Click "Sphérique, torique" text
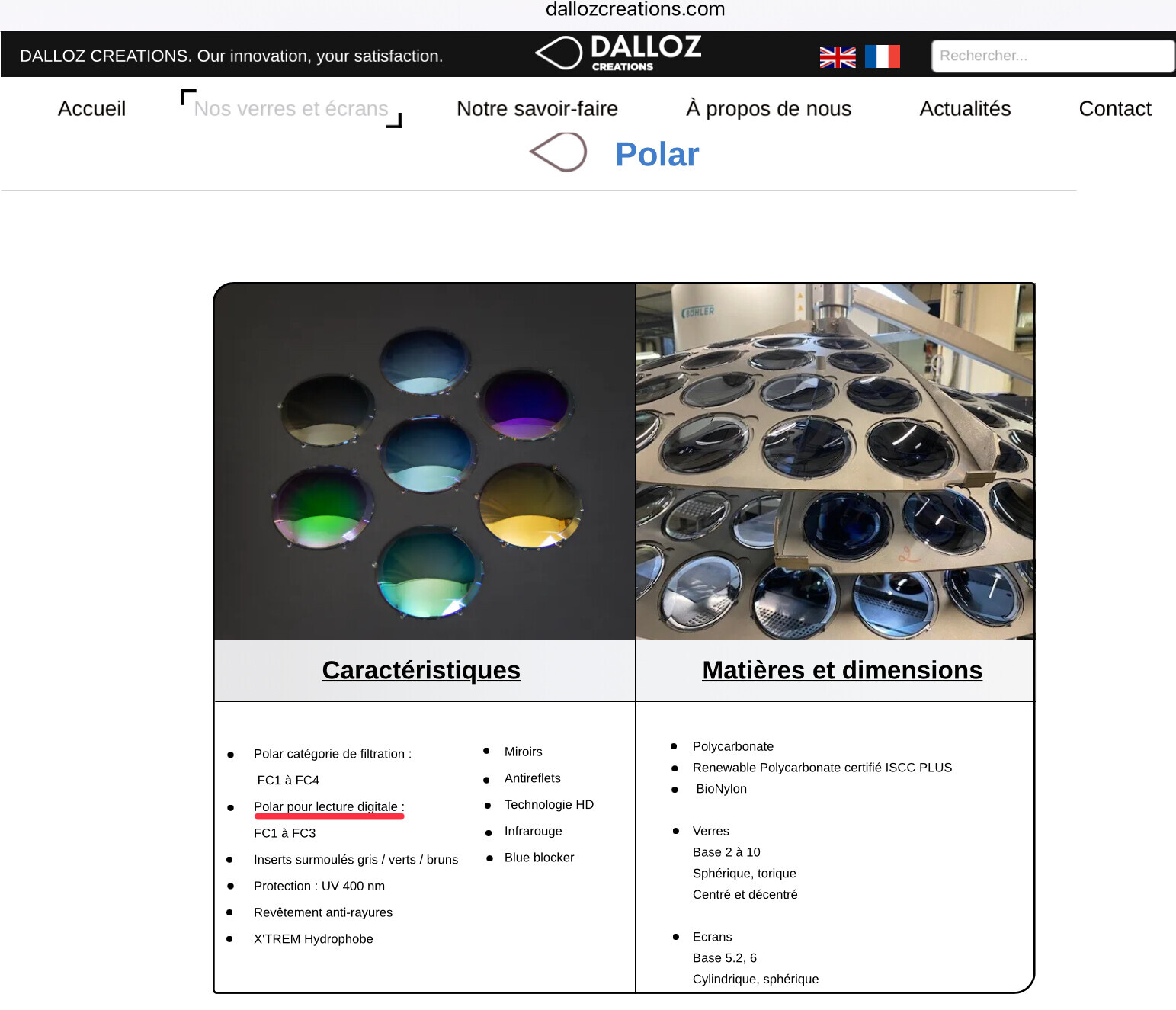The image size is (1176, 1010). (745, 874)
